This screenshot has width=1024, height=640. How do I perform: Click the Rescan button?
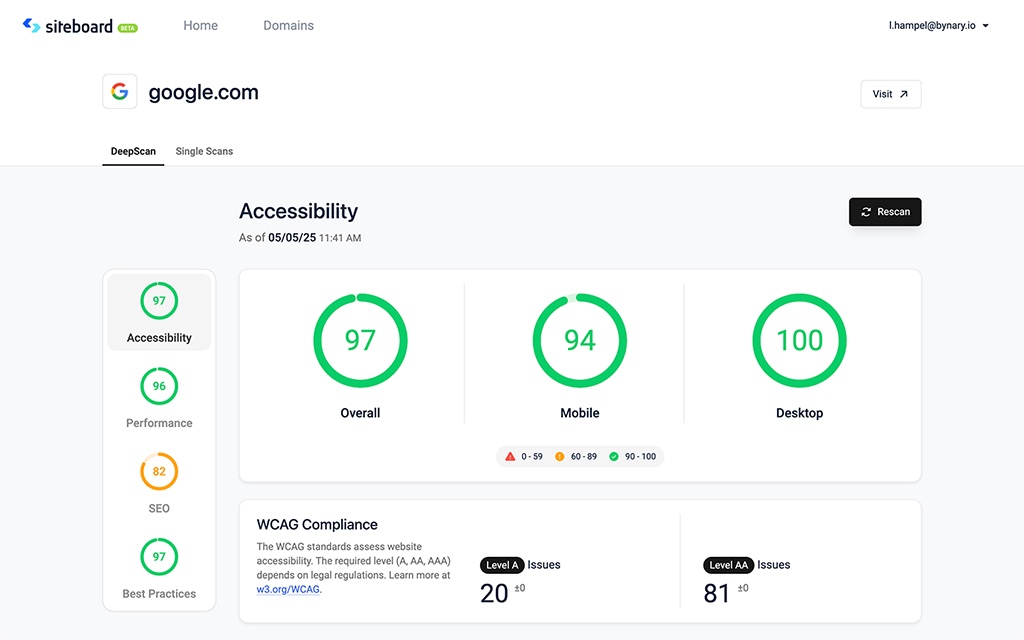[885, 212]
